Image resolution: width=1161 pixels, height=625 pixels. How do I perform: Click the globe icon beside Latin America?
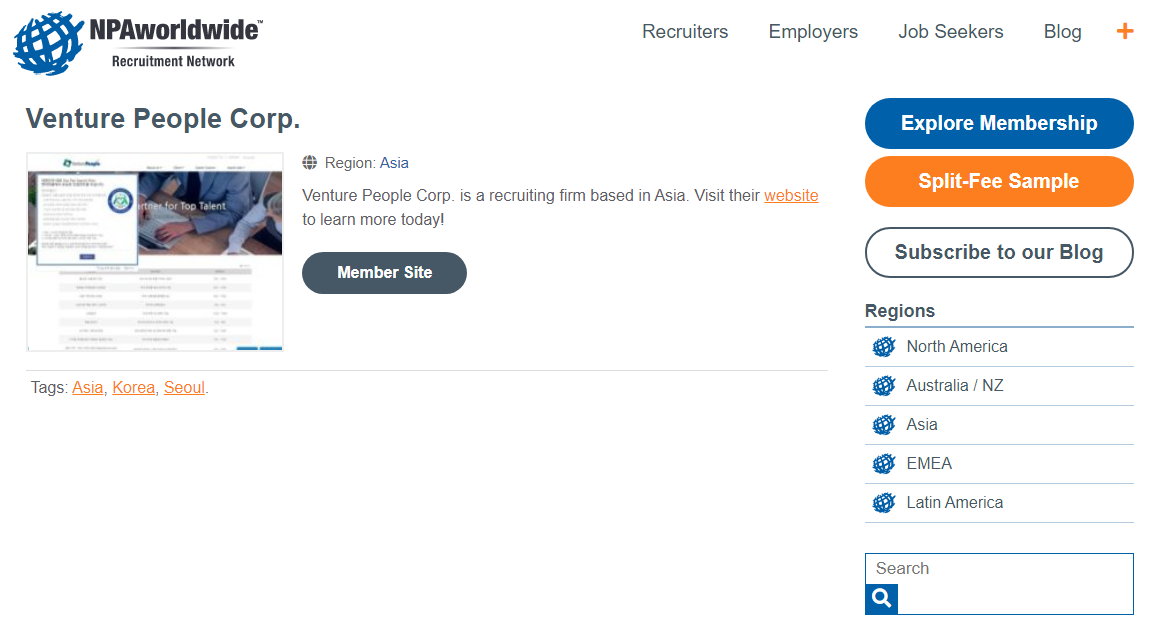[883, 503]
